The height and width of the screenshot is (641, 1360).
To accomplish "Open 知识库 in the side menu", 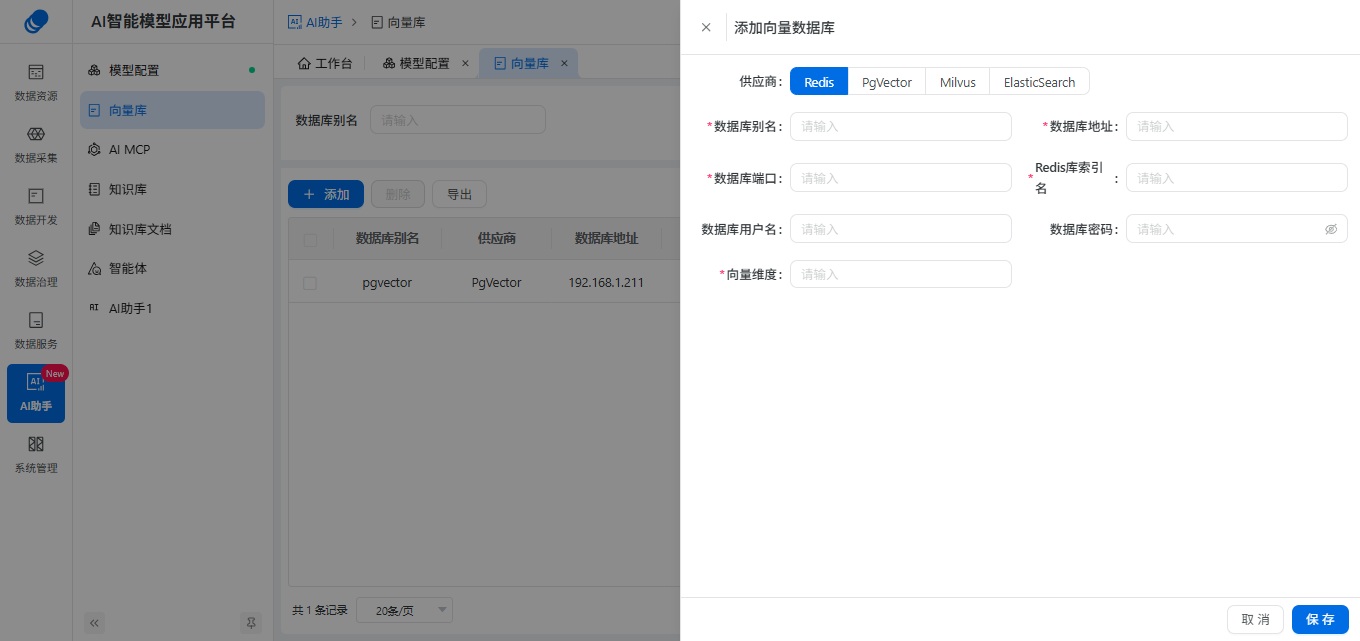I will [x=172, y=189].
